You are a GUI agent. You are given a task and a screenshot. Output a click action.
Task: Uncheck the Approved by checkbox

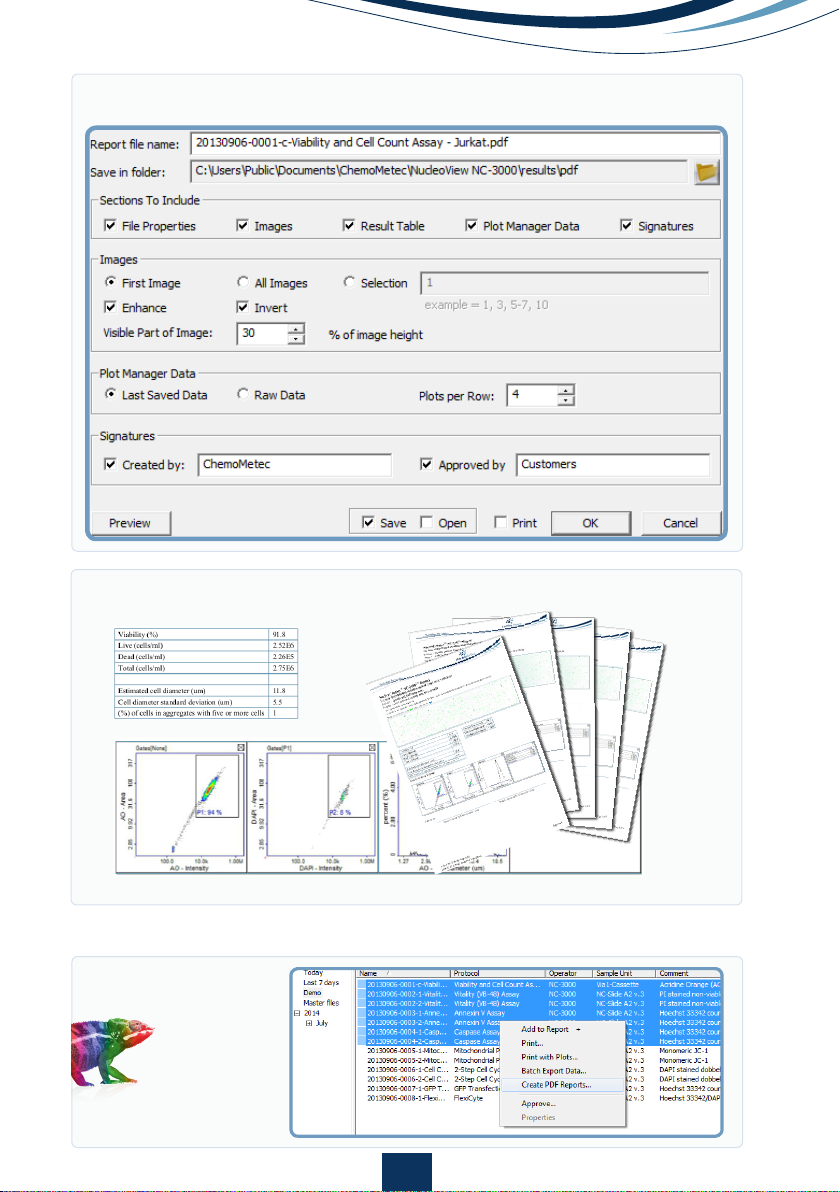coord(426,464)
